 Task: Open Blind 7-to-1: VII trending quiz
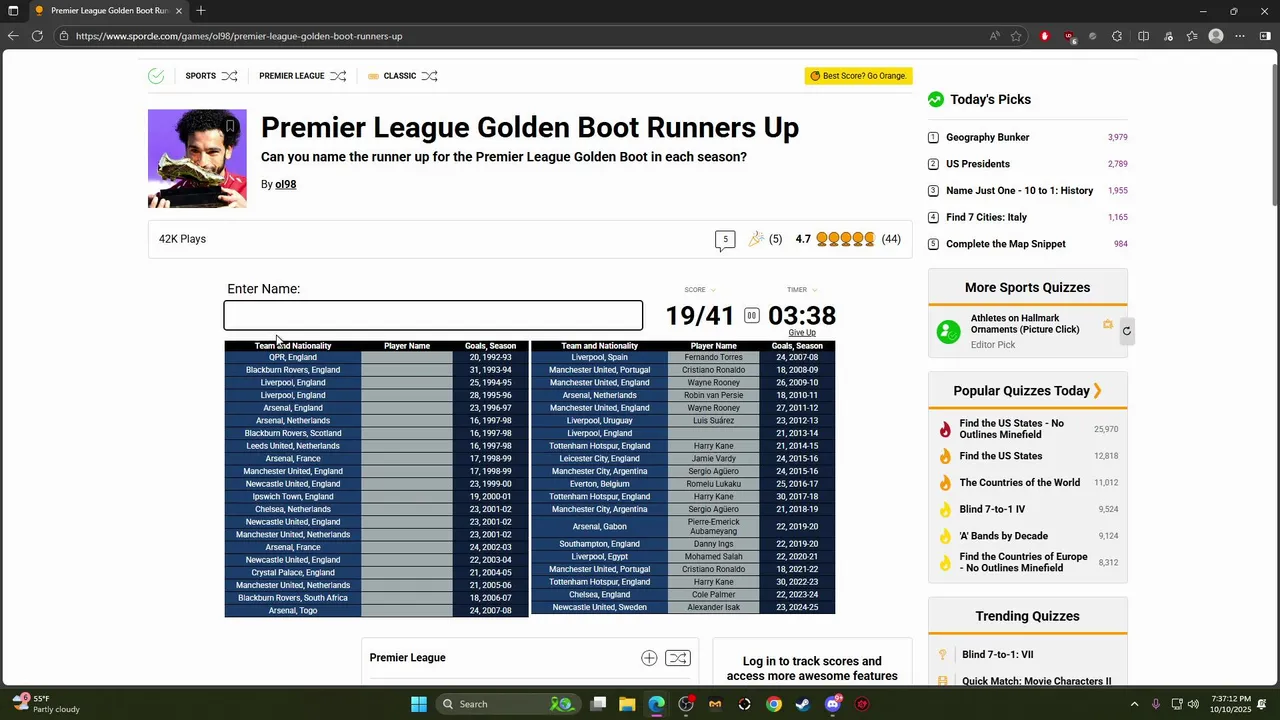998,655
